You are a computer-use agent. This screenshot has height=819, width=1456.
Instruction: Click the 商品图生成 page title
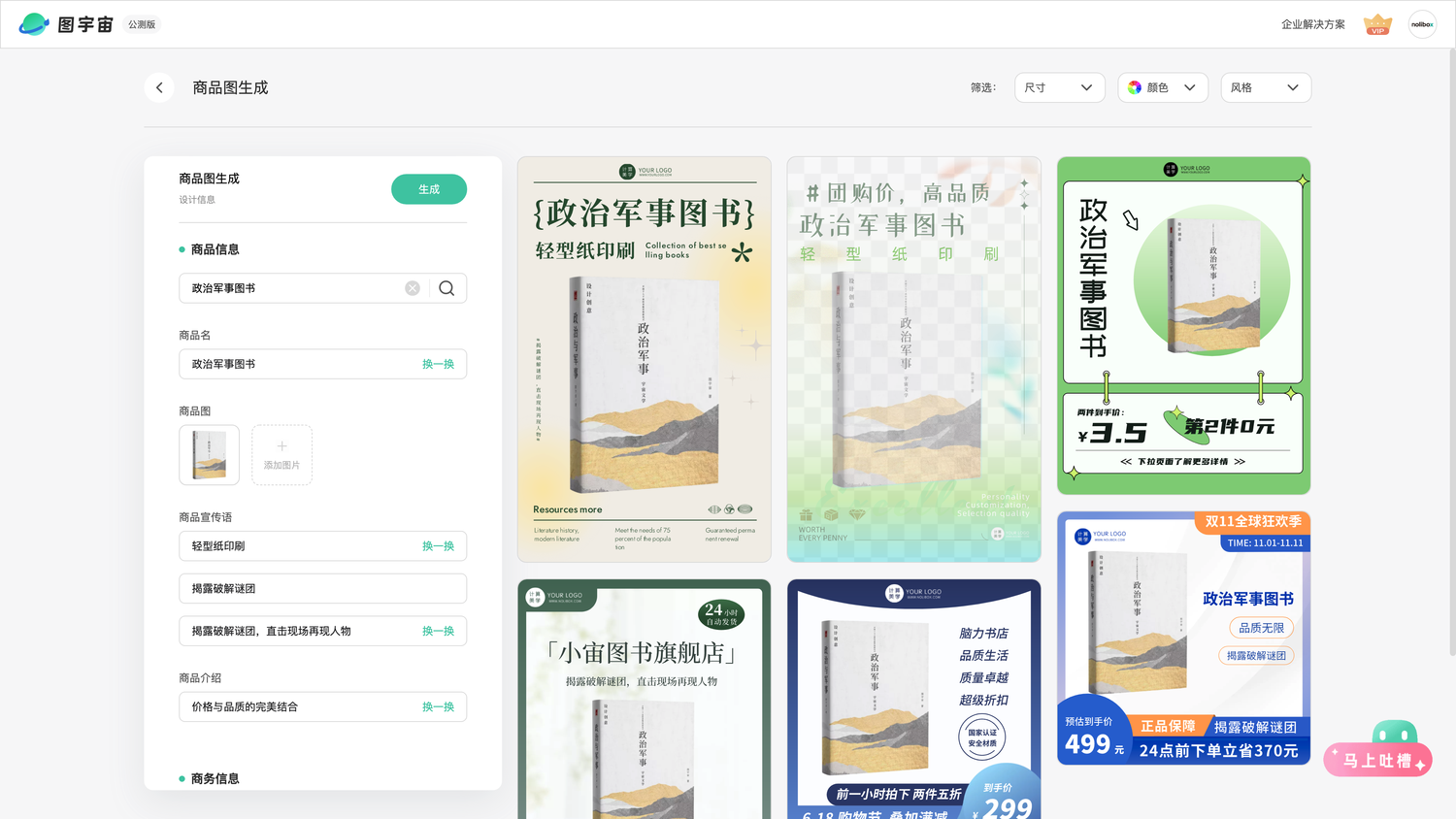[230, 87]
